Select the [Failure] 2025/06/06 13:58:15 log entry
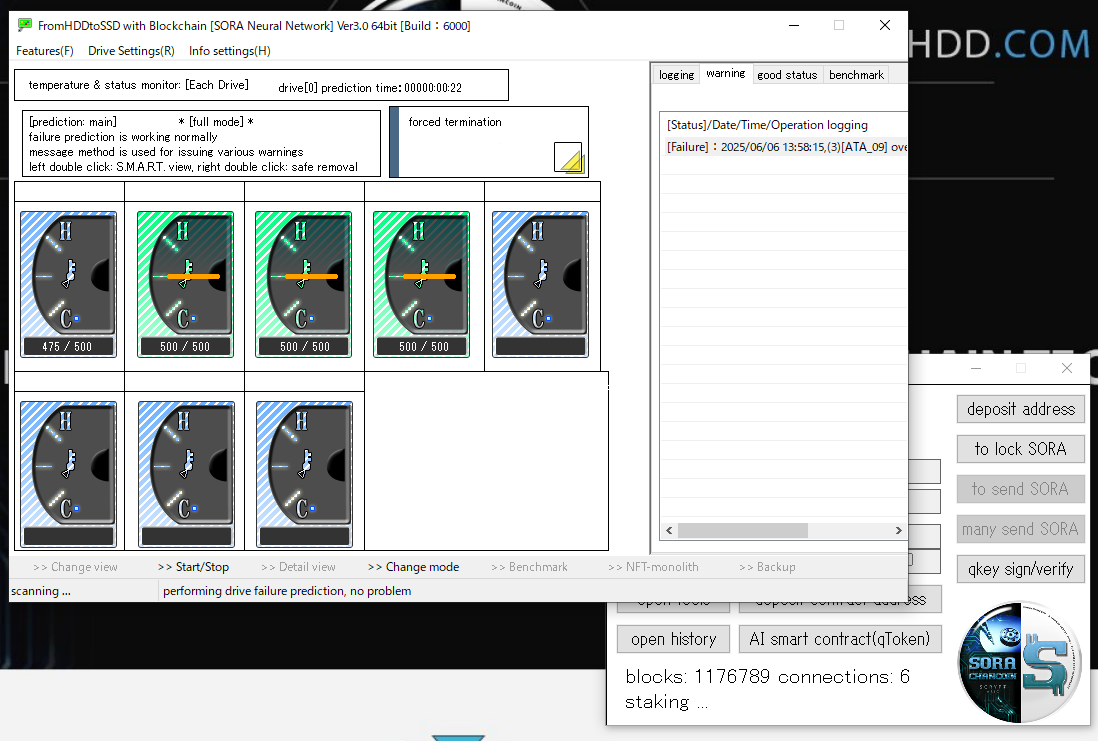 click(x=784, y=146)
